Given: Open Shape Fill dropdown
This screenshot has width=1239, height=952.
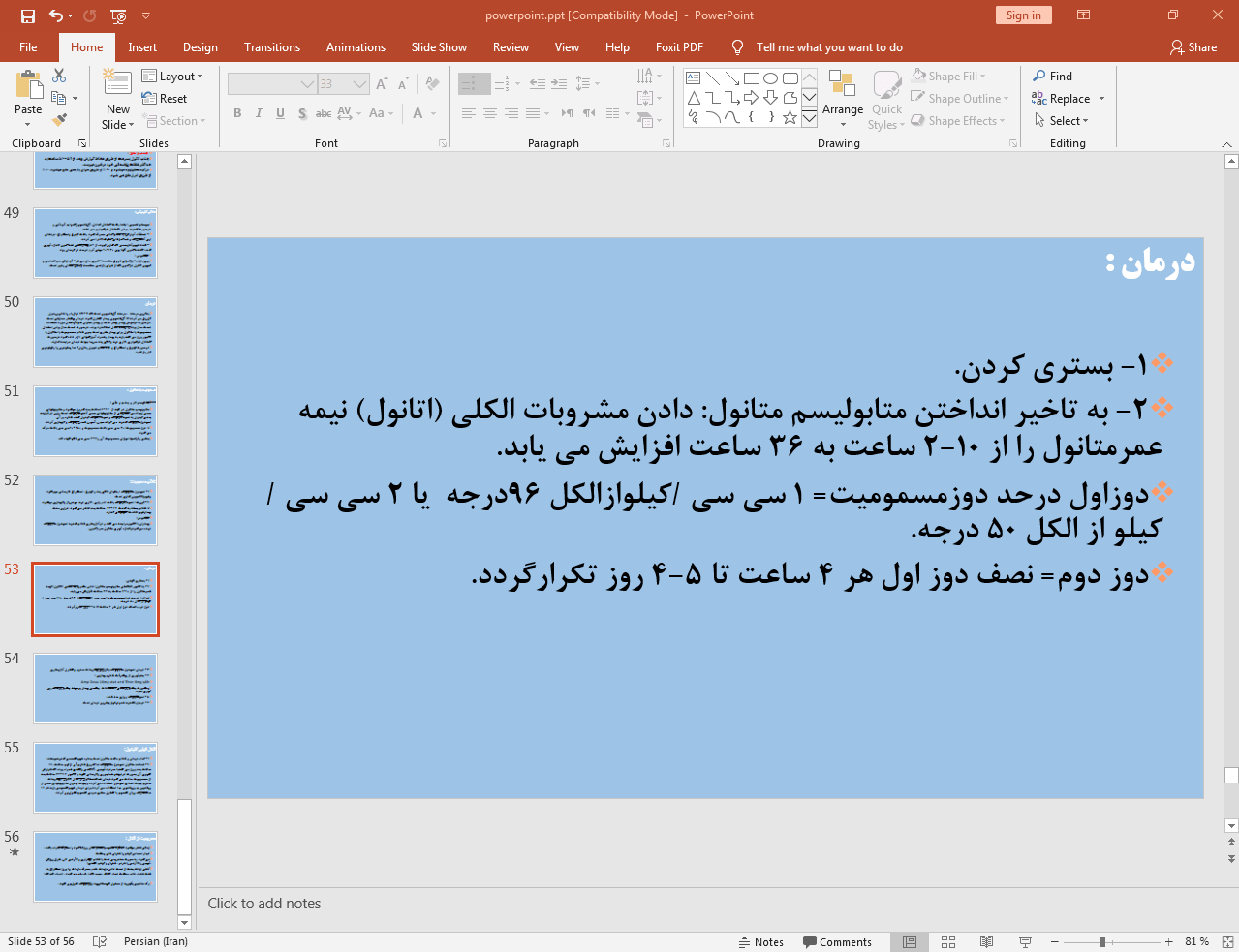Looking at the screenshot, I should [949, 77].
